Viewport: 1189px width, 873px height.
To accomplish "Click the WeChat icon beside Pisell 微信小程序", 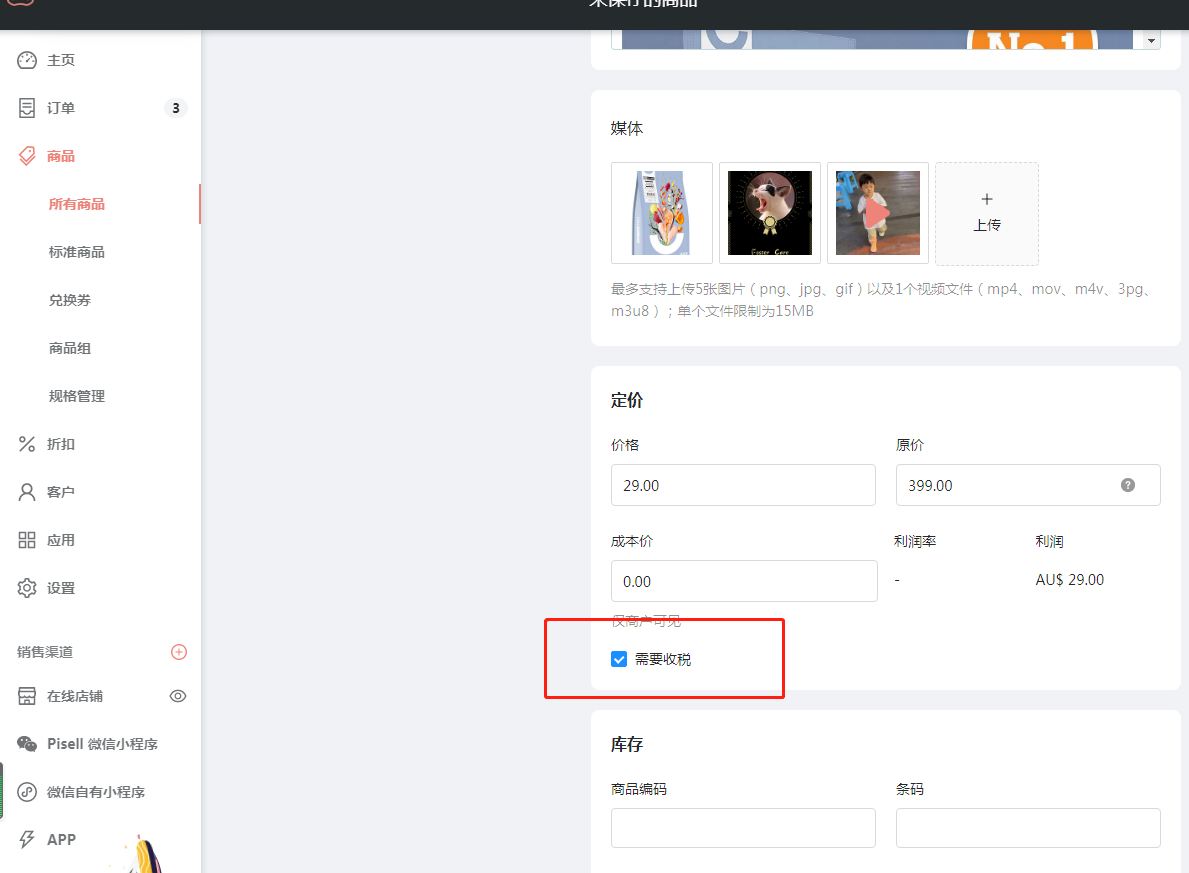I will point(27,744).
